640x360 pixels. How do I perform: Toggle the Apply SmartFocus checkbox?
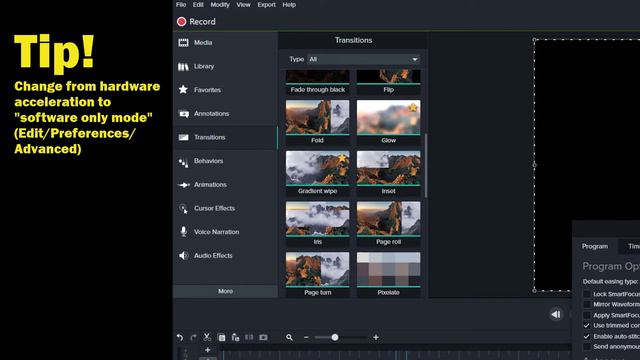[x=587, y=315]
